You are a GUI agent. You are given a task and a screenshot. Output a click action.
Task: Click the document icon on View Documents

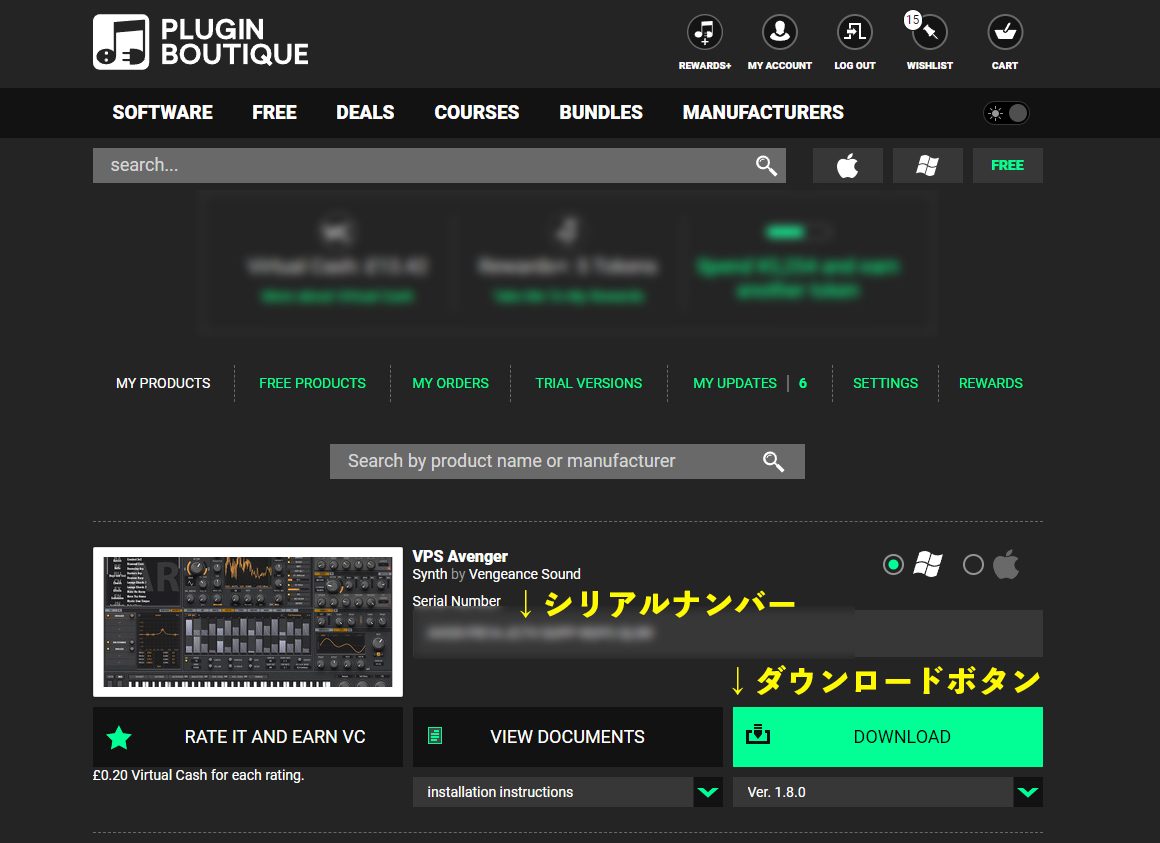(x=435, y=736)
